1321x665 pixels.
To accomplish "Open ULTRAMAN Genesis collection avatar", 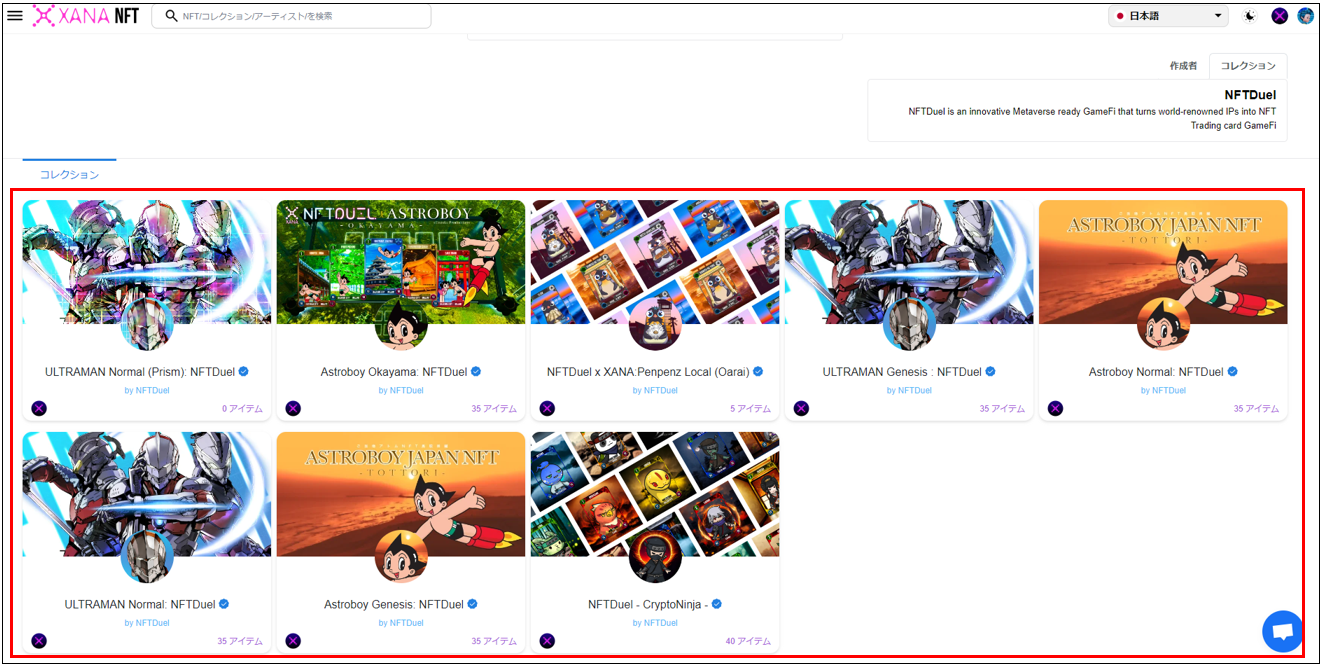I will [909, 324].
